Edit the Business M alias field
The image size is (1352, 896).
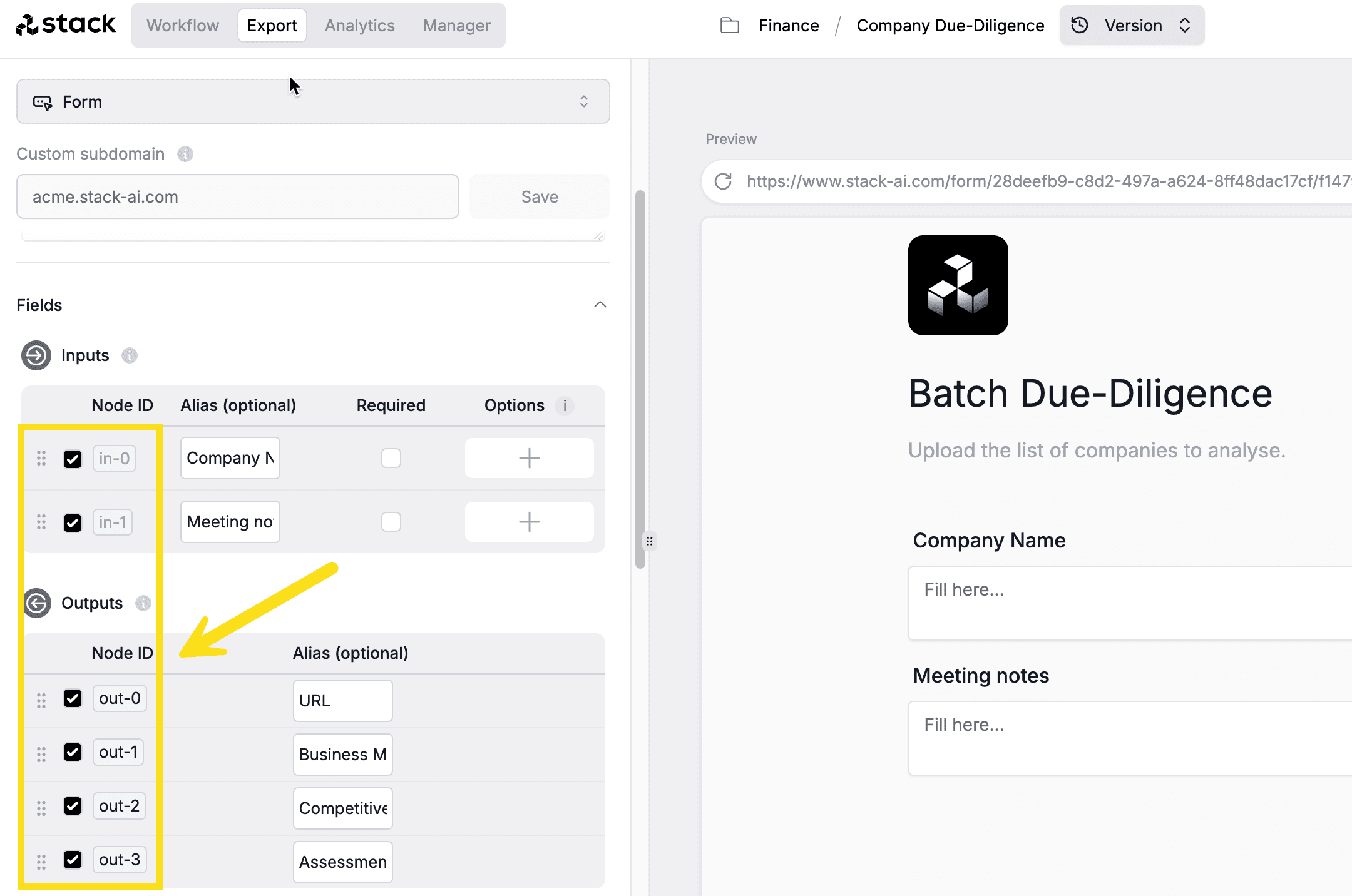(343, 755)
